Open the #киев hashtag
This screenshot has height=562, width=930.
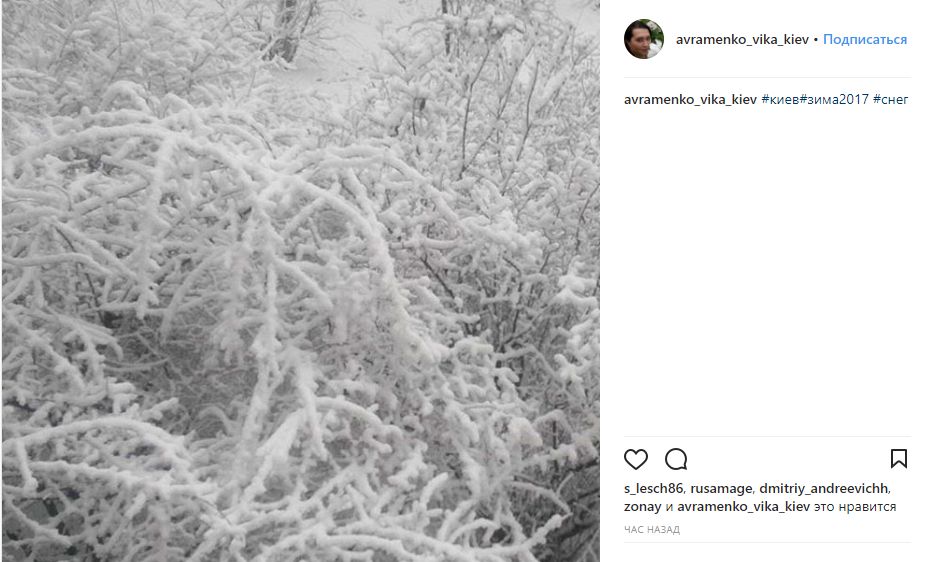[780, 99]
